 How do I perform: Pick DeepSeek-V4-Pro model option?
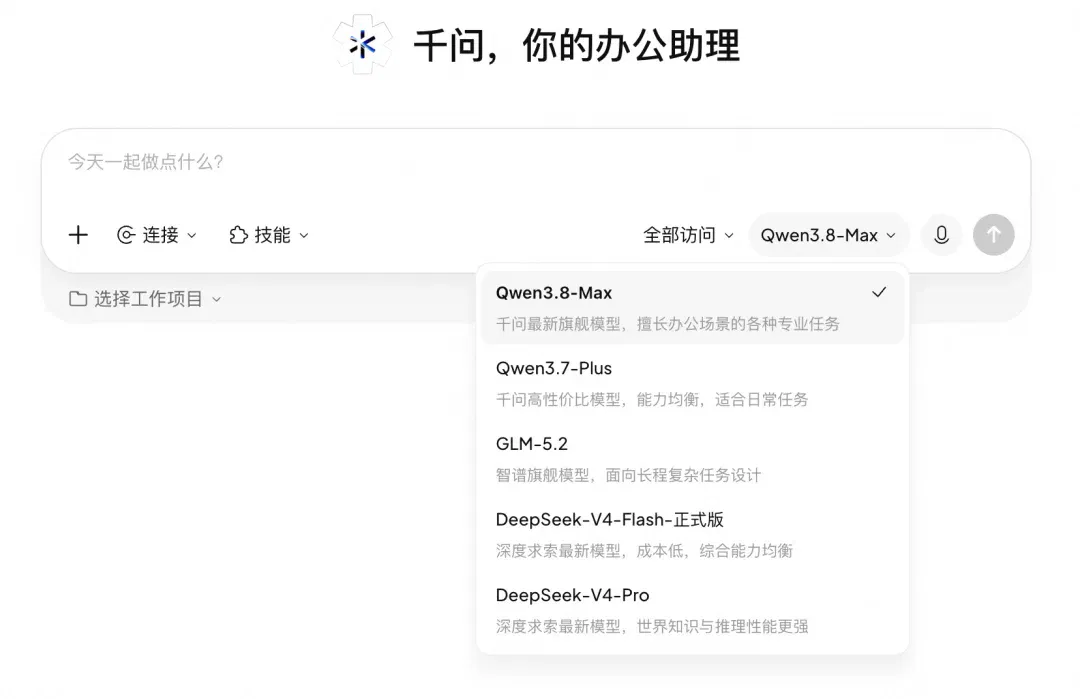[x=692, y=610]
